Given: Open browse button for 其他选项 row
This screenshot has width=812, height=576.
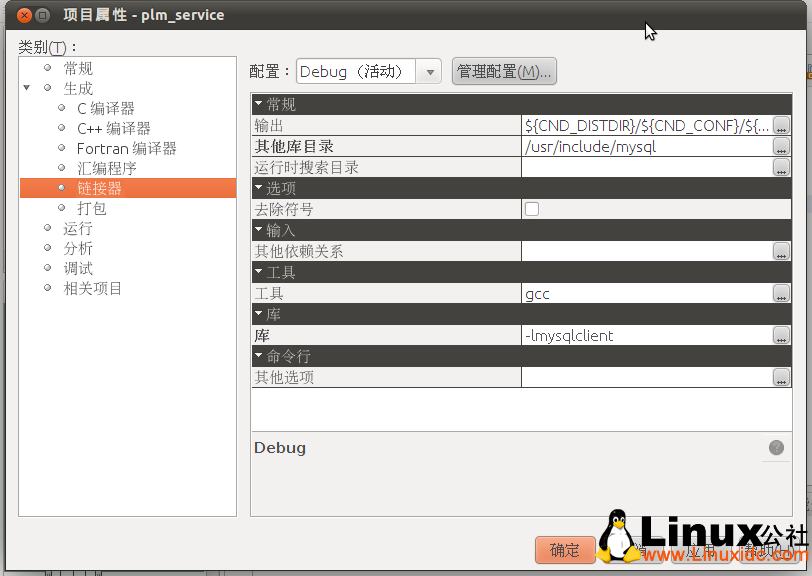Looking at the screenshot, I should [x=781, y=378].
